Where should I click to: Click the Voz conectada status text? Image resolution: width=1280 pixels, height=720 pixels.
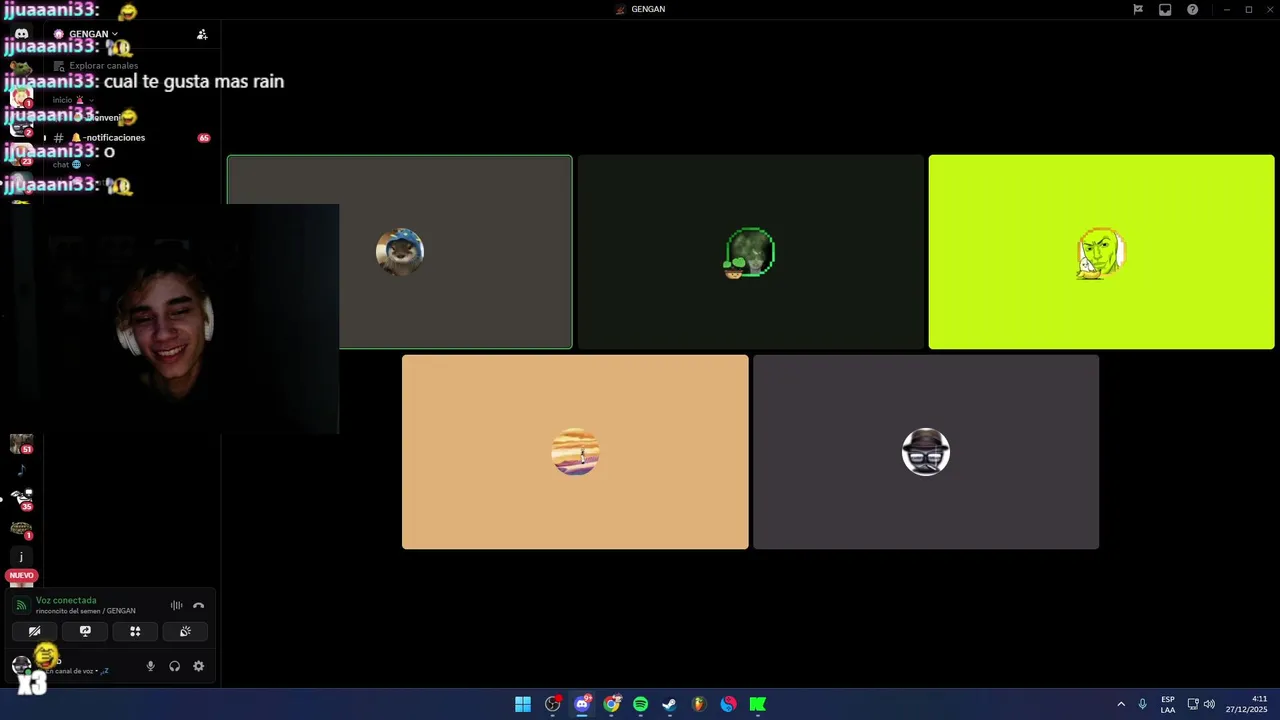[x=66, y=601]
